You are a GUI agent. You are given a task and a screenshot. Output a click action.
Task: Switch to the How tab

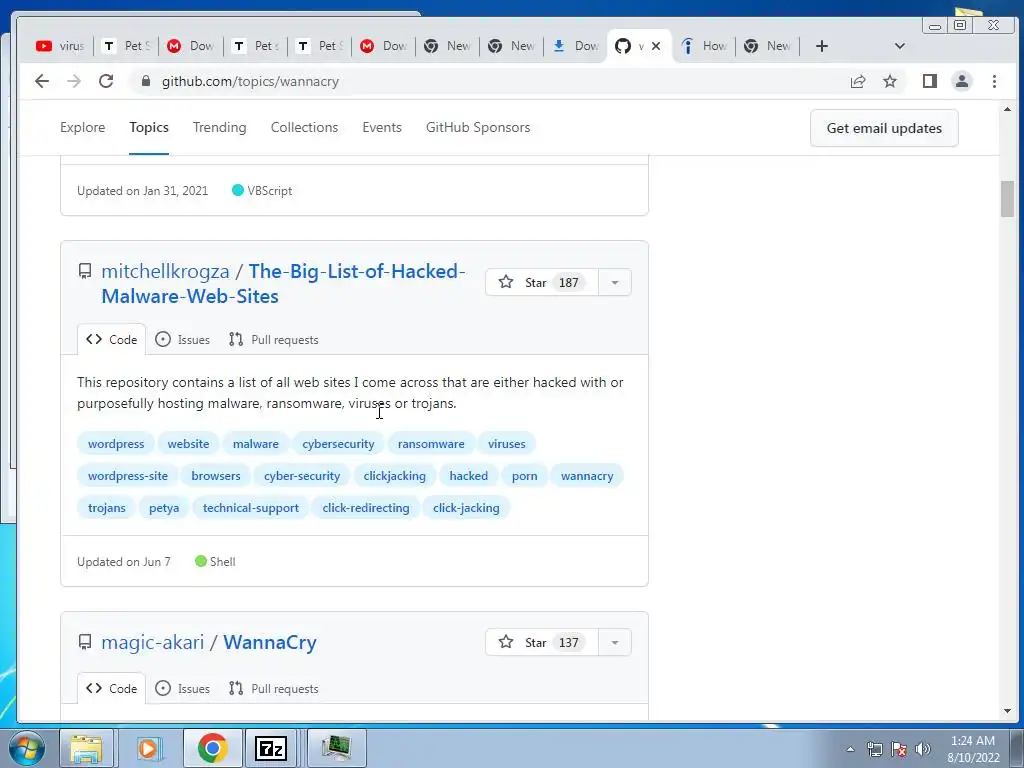704,46
